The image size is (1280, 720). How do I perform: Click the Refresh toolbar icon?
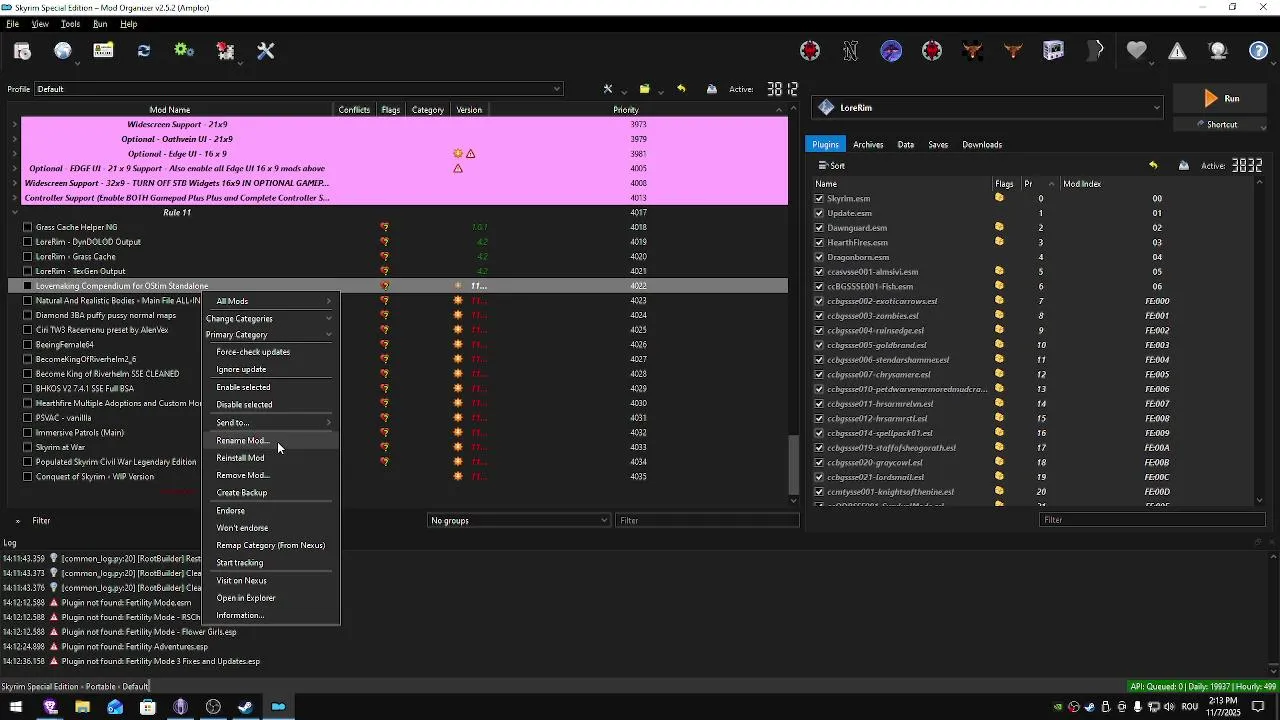tap(144, 51)
